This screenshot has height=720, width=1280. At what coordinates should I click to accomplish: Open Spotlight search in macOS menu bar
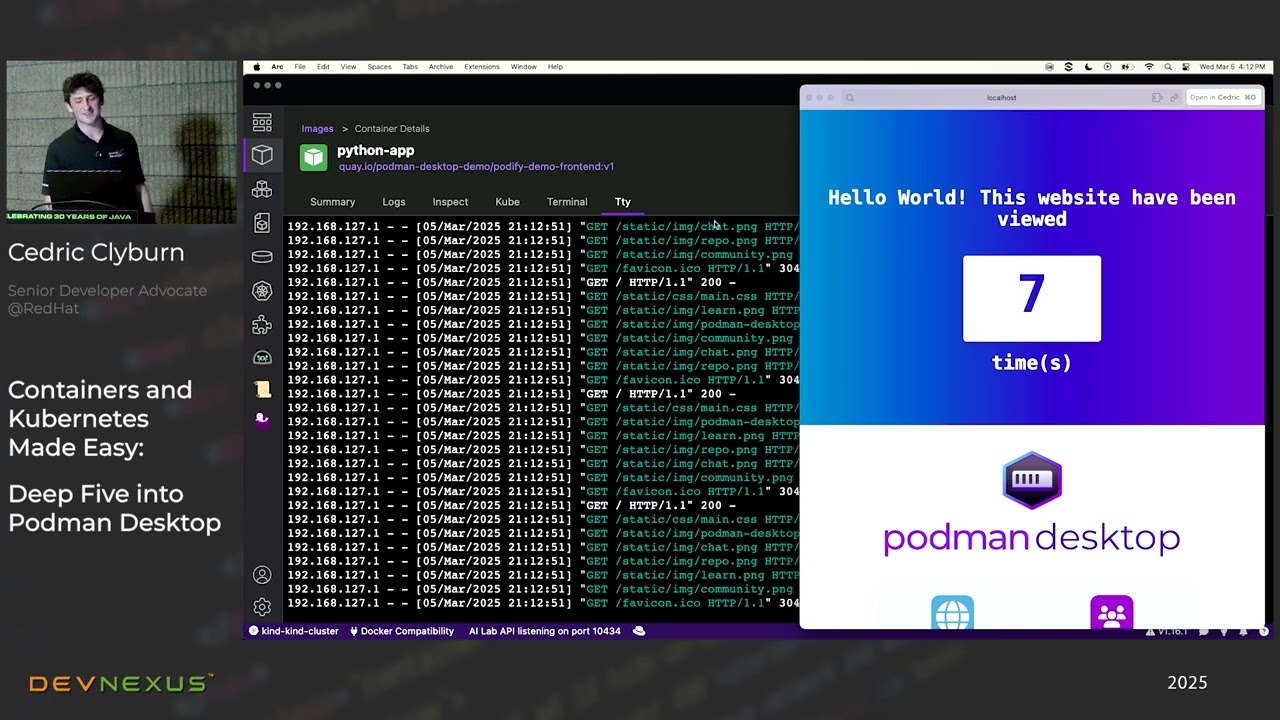click(x=1168, y=67)
